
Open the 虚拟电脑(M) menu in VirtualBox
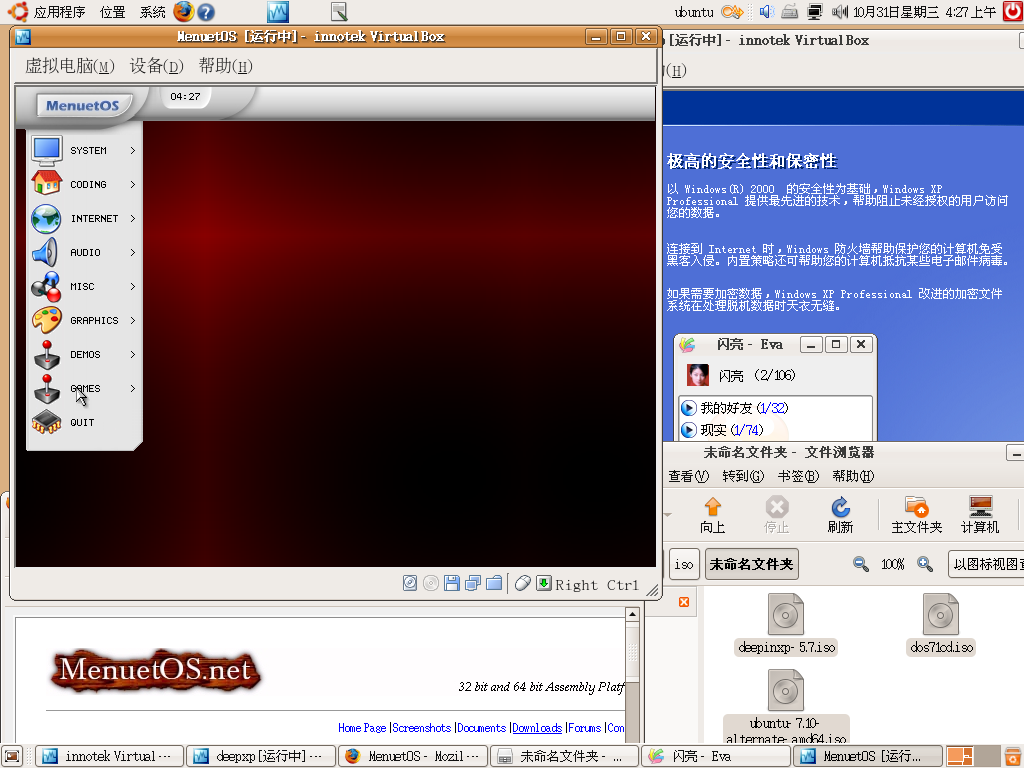70,66
